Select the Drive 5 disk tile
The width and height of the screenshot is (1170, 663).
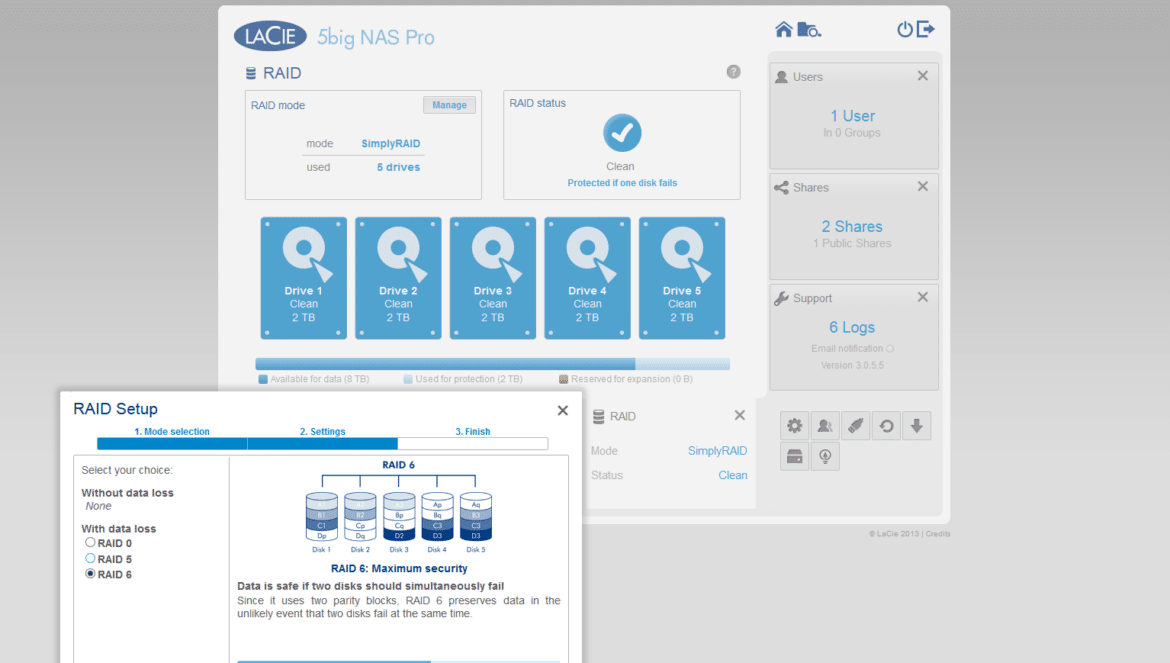point(682,278)
